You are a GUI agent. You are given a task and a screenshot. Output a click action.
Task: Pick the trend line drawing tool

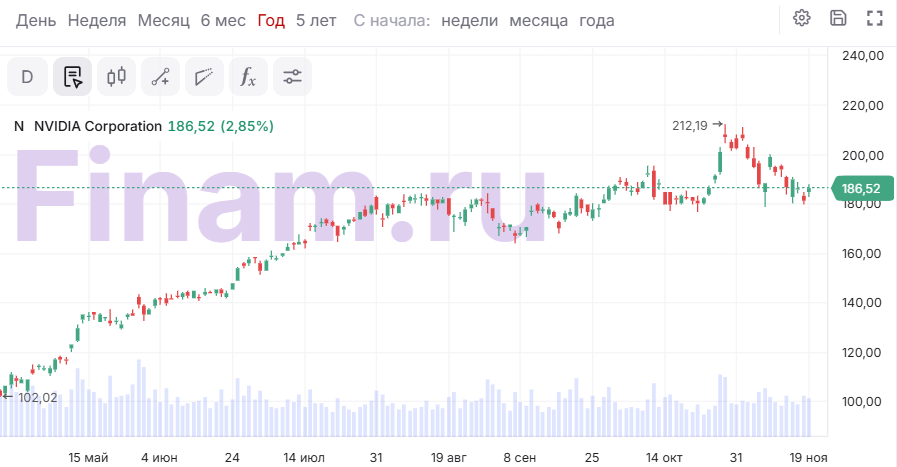click(x=160, y=76)
